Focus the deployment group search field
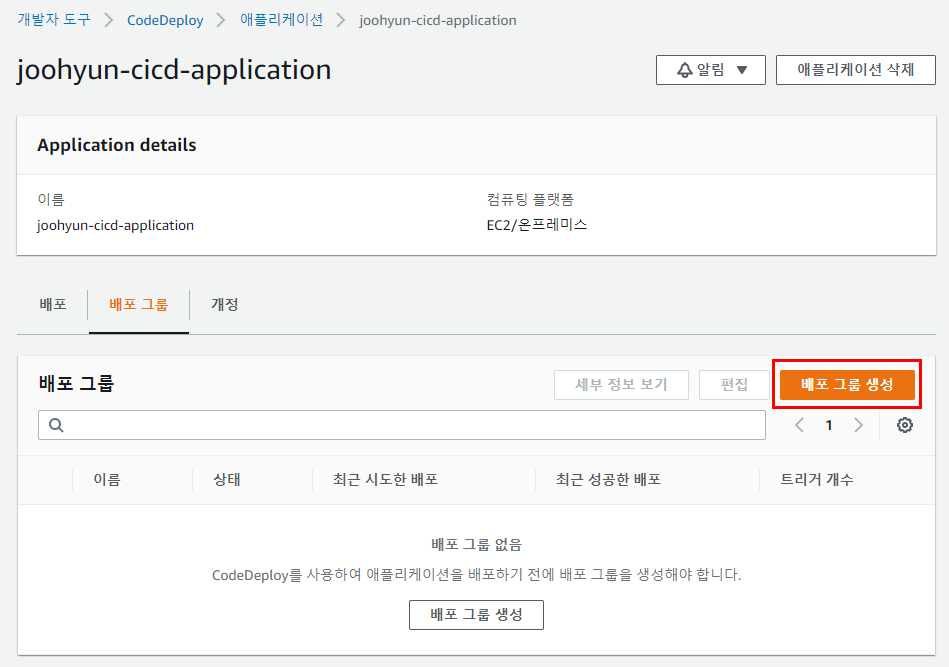 pyautogui.click(x=402, y=425)
